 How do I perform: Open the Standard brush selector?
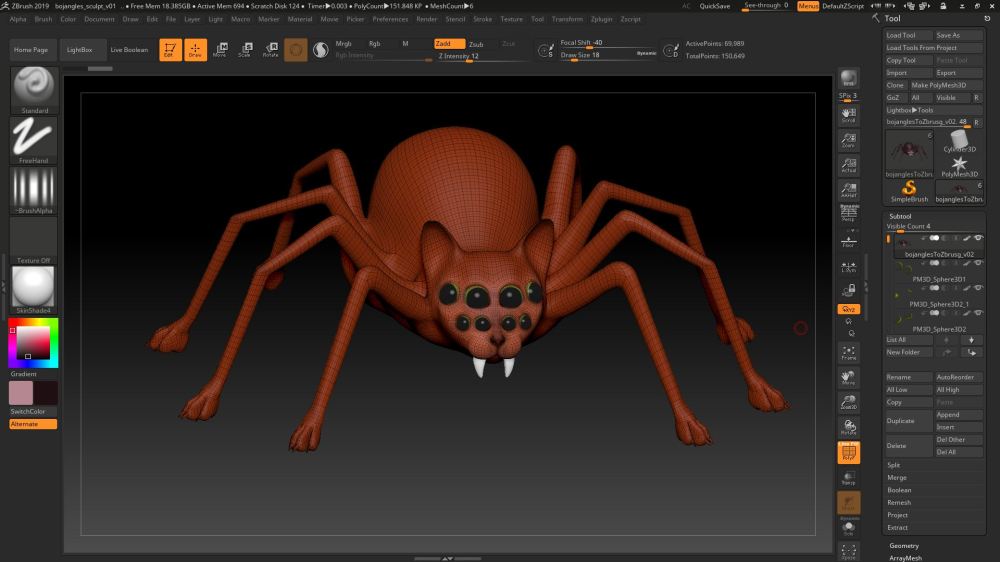[34, 90]
